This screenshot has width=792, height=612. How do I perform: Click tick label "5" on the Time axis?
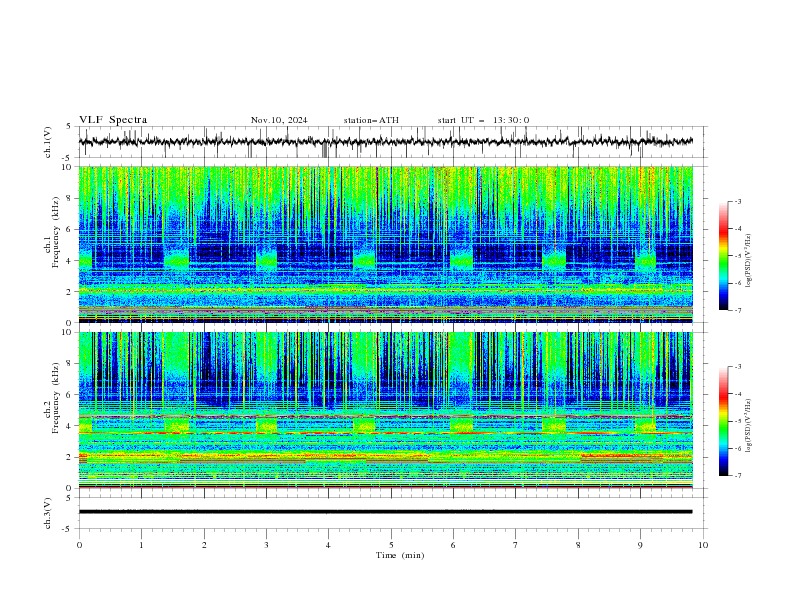tap(391, 545)
